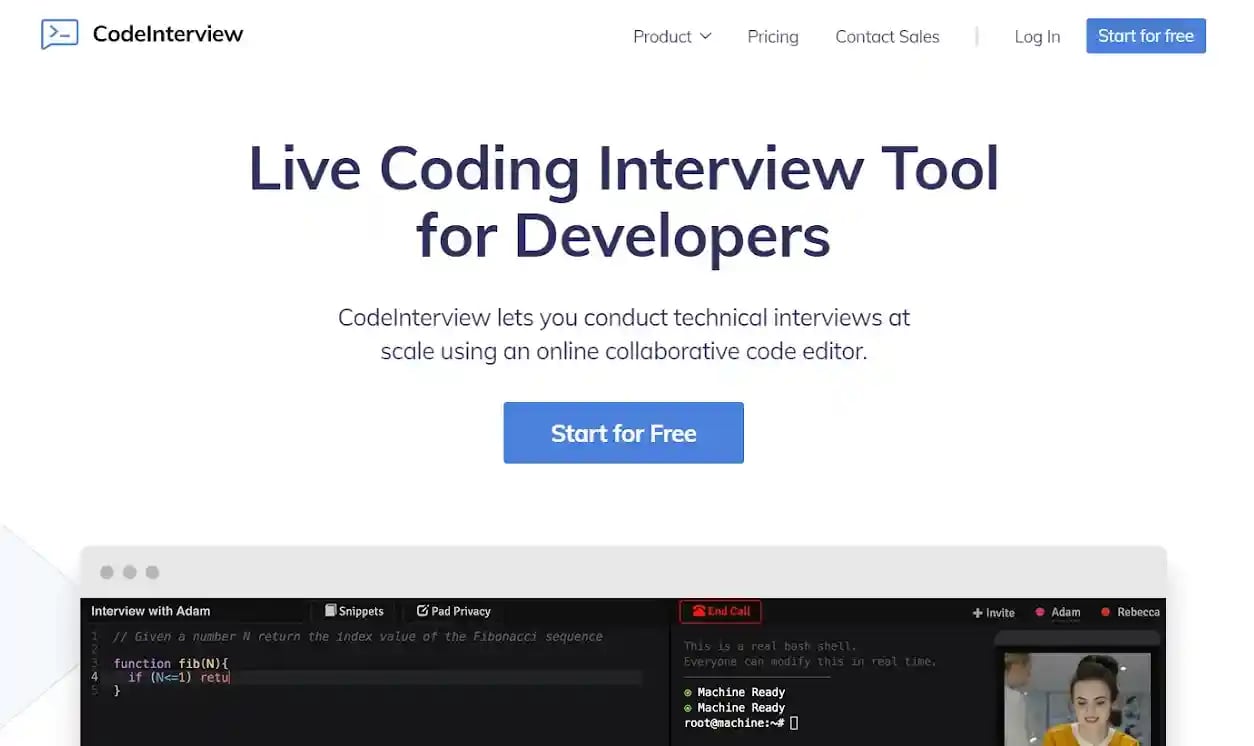Click Adam's presence indicator dot

[1039, 611]
